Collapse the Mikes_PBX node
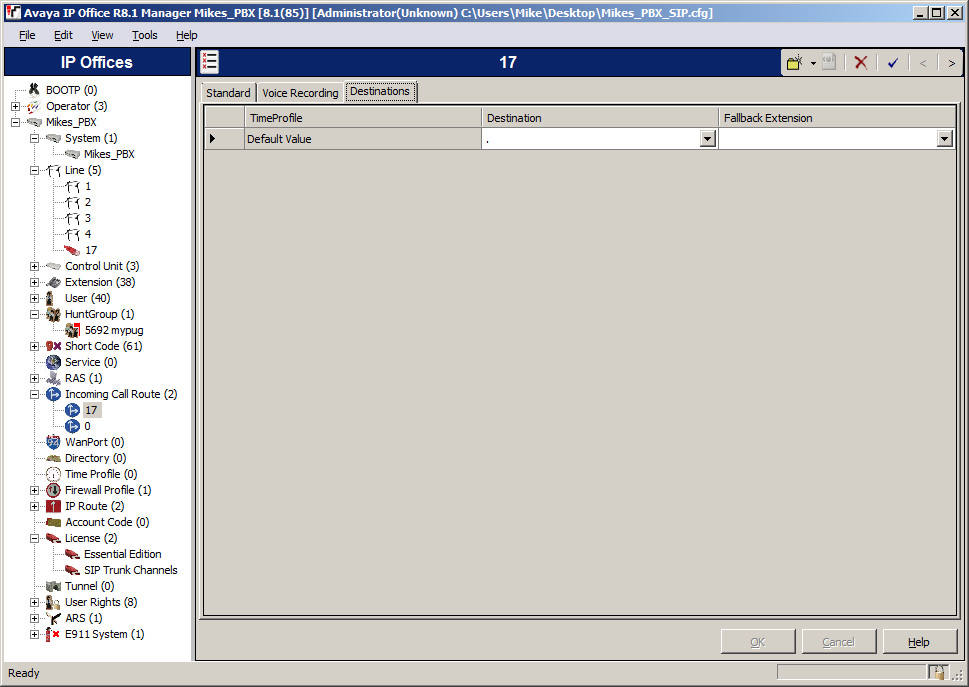This screenshot has width=969, height=687. pos(15,122)
